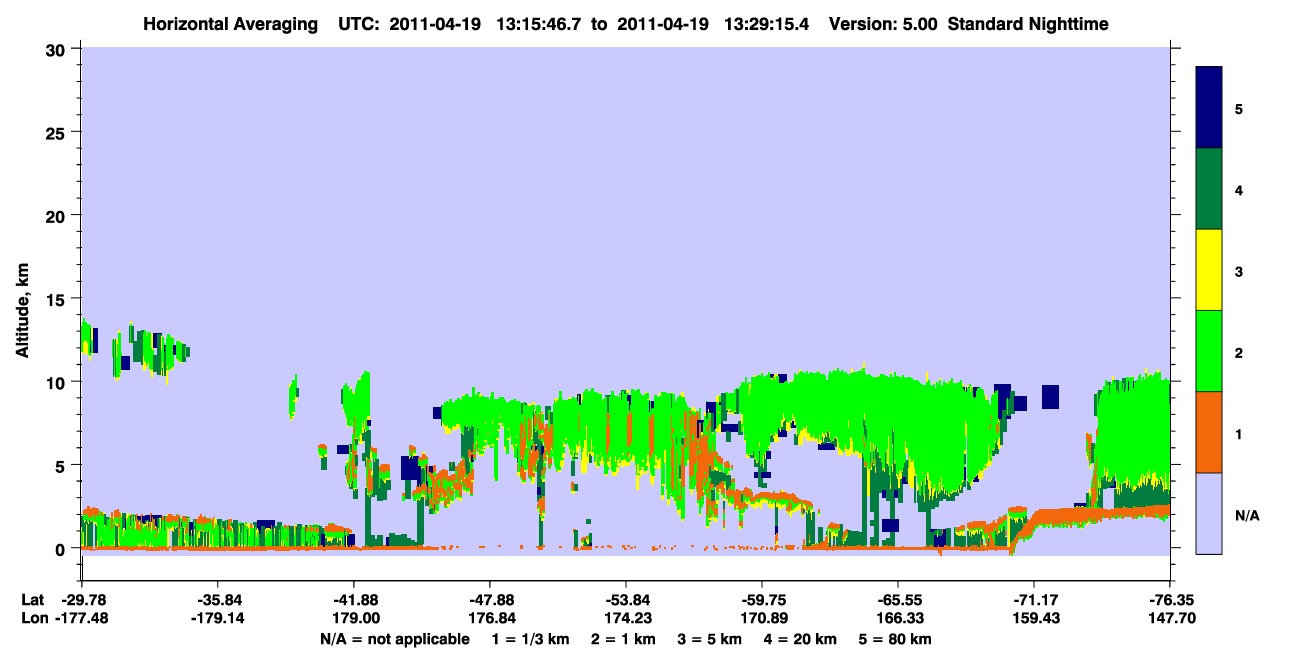Click the dark green level 4 legend swatch
This screenshot has height=667, width=1300.
pos(1209,189)
